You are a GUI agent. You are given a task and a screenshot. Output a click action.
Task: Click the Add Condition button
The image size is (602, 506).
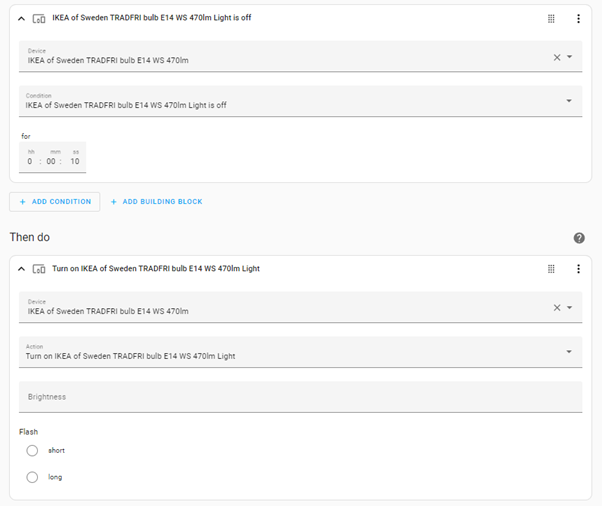(x=55, y=202)
